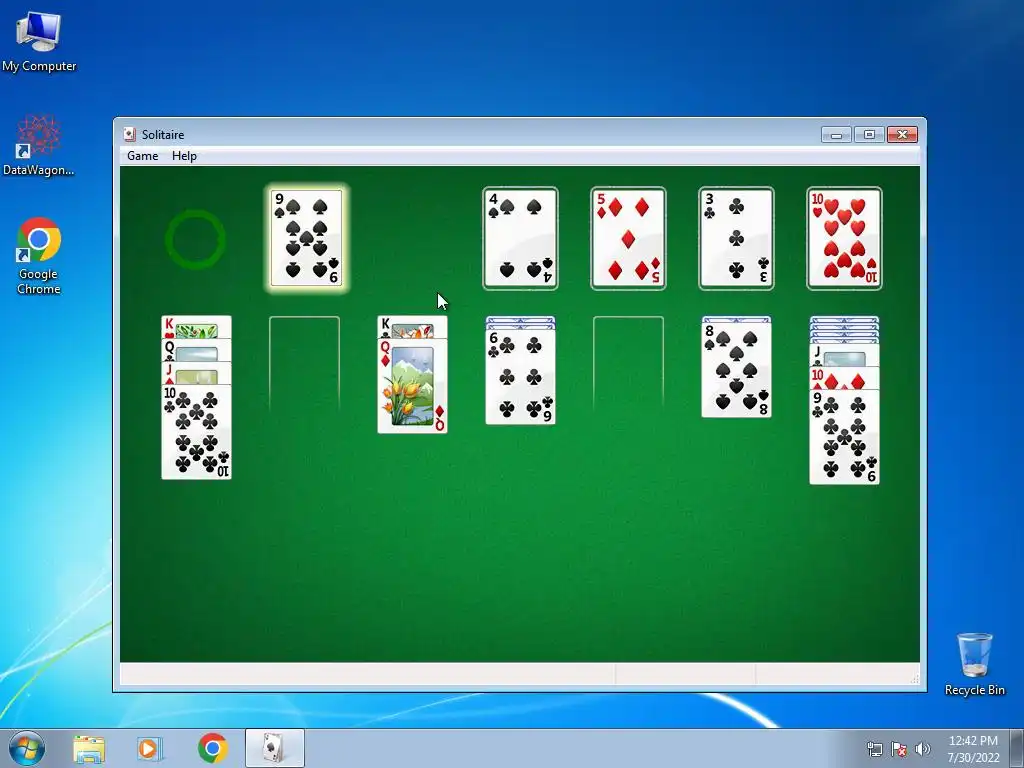Image resolution: width=1024 pixels, height=768 pixels.
Task: Click the 4 of spades foundation
Action: [x=520, y=238]
